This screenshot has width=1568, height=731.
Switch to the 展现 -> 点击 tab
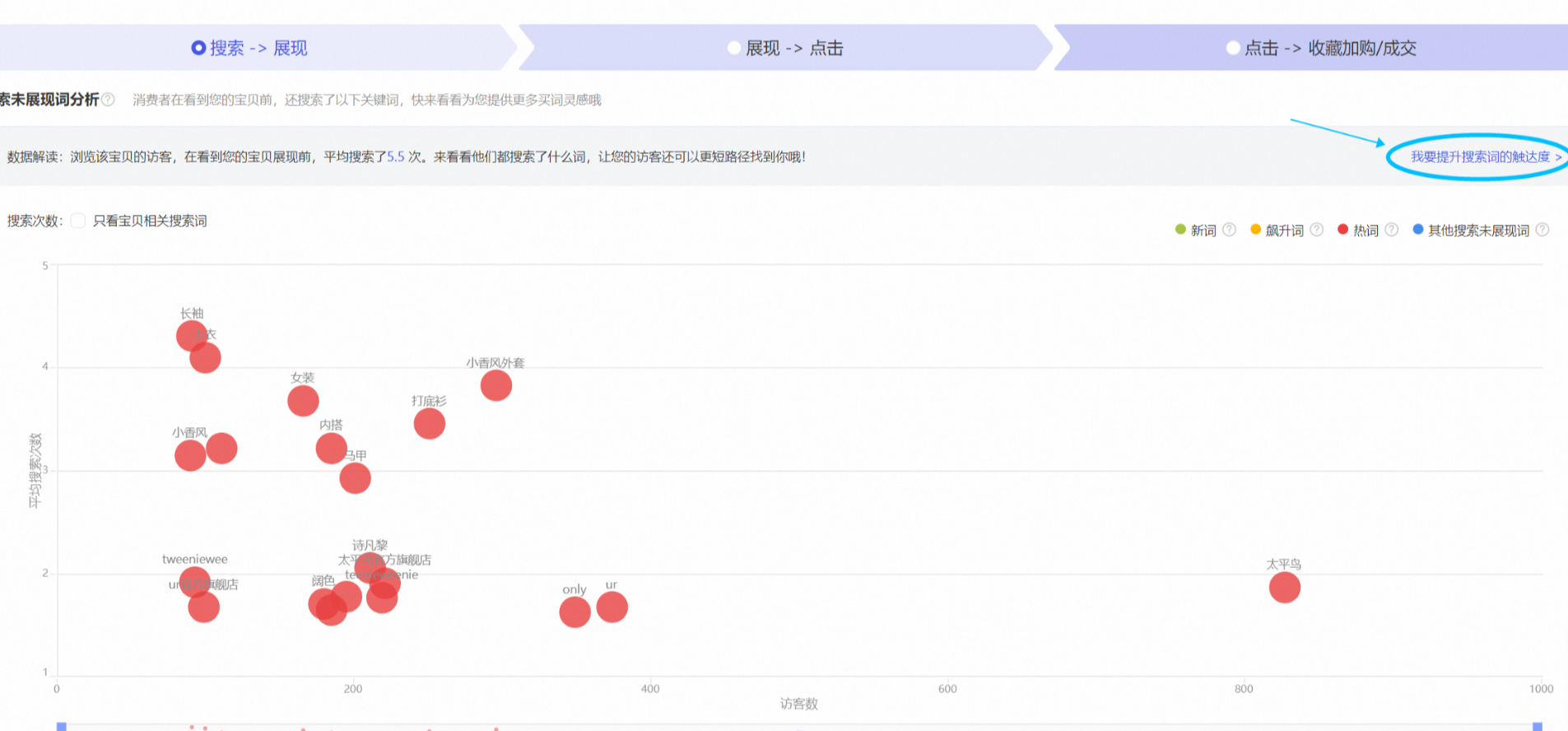point(786,48)
